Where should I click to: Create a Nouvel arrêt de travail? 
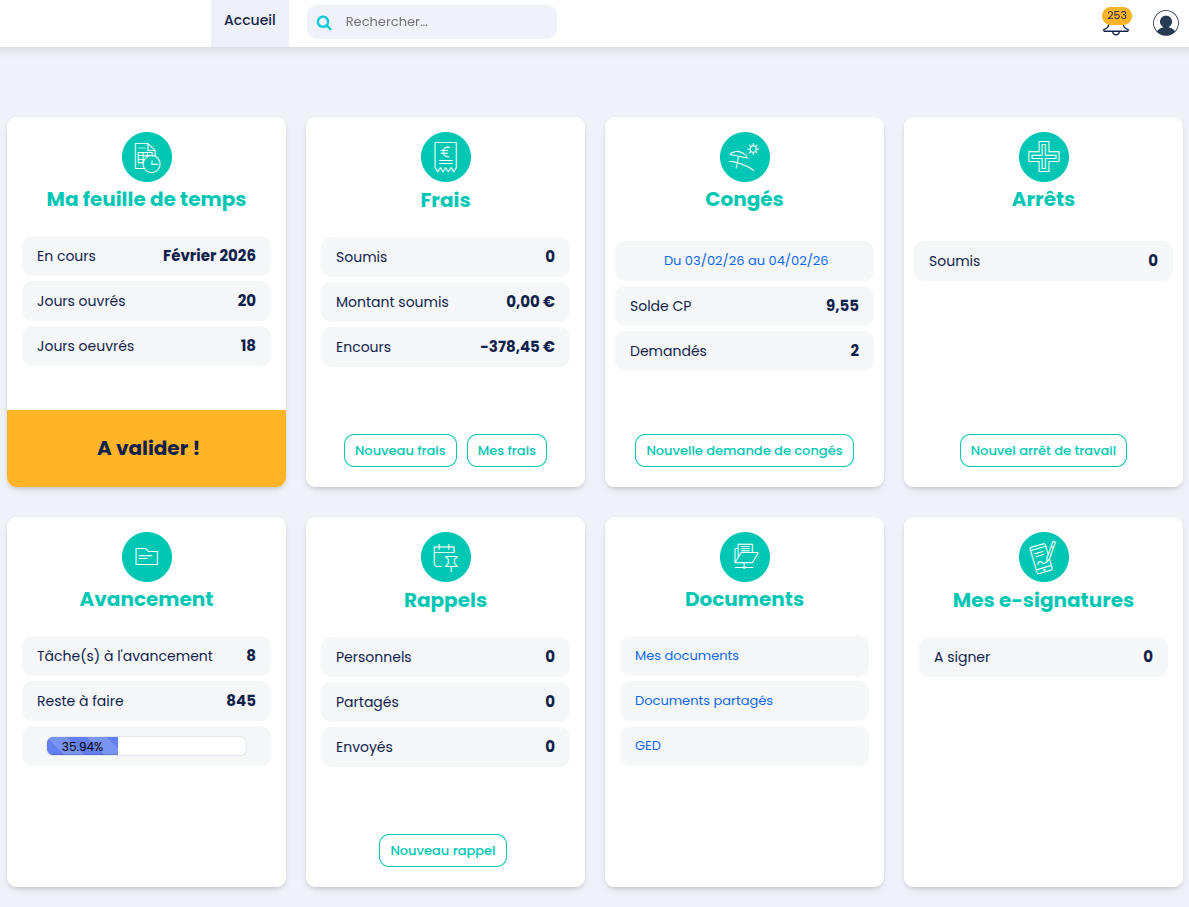pyautogui.click(x=1043, y=450)
